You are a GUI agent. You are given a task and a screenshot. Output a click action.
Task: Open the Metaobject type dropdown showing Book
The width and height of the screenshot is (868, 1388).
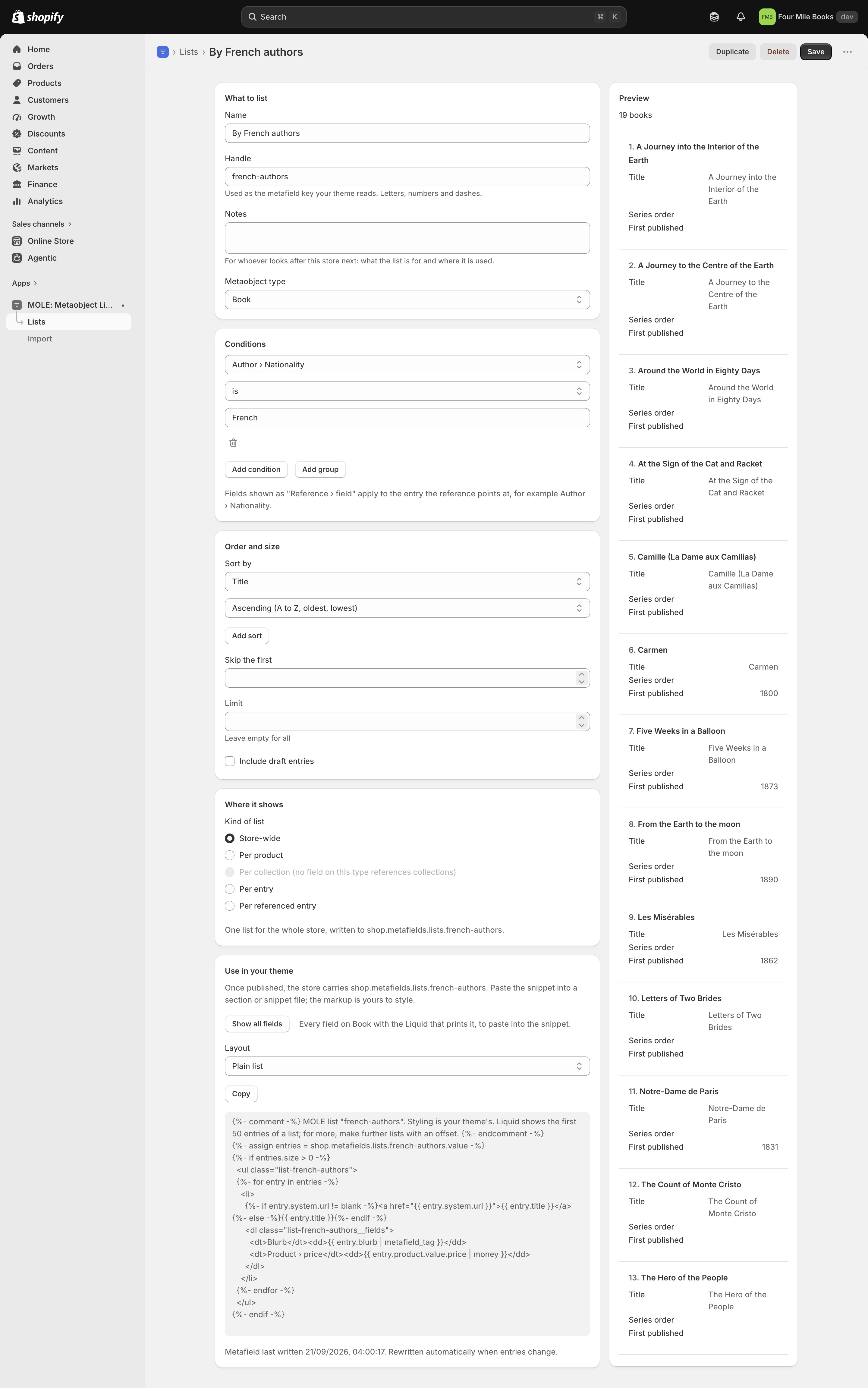(x=407, y=300)
